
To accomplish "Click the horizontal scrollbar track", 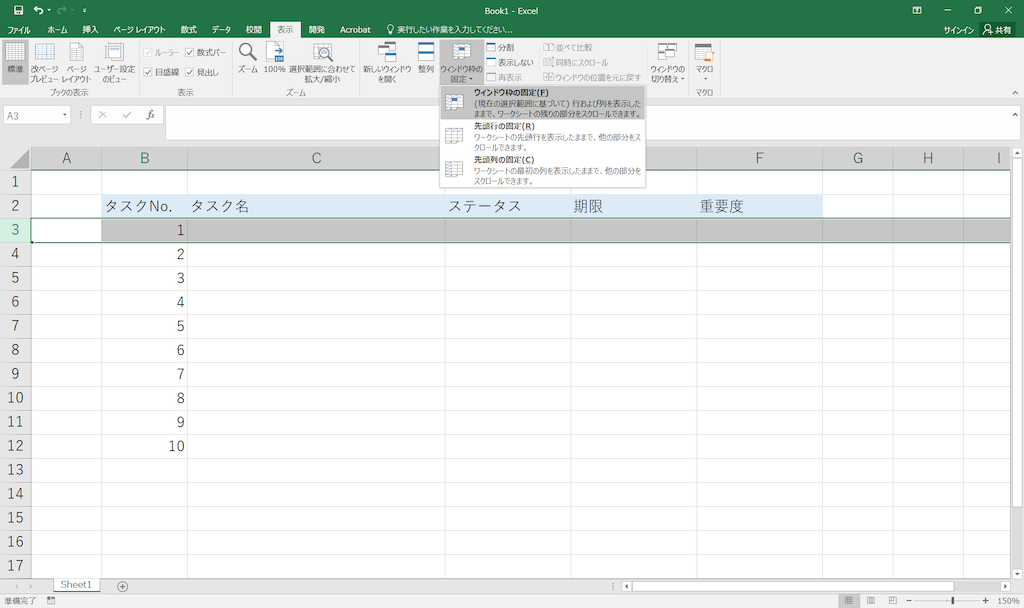I will click(816, 586).
